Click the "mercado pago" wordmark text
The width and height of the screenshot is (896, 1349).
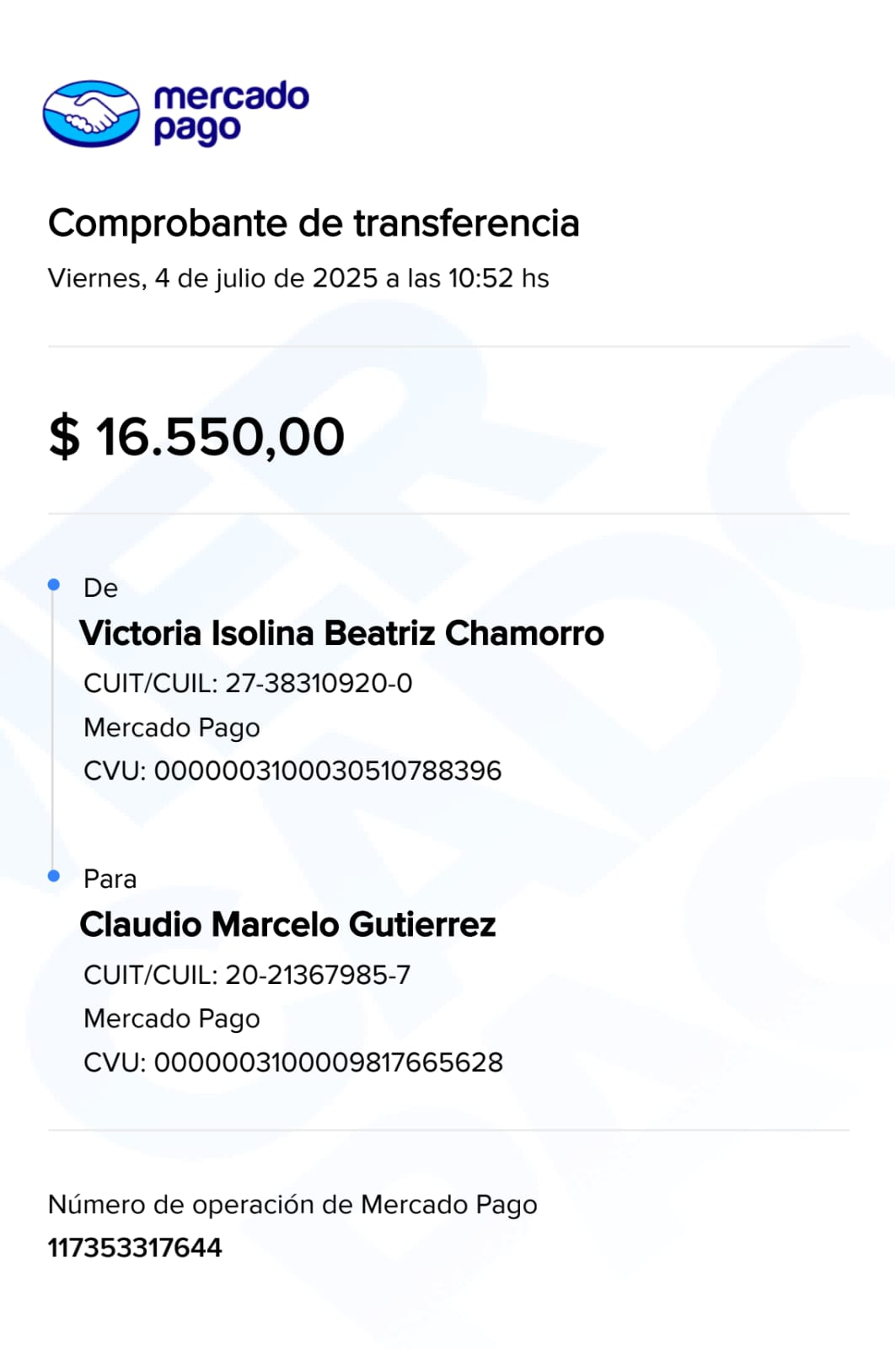tap(231, 112)
